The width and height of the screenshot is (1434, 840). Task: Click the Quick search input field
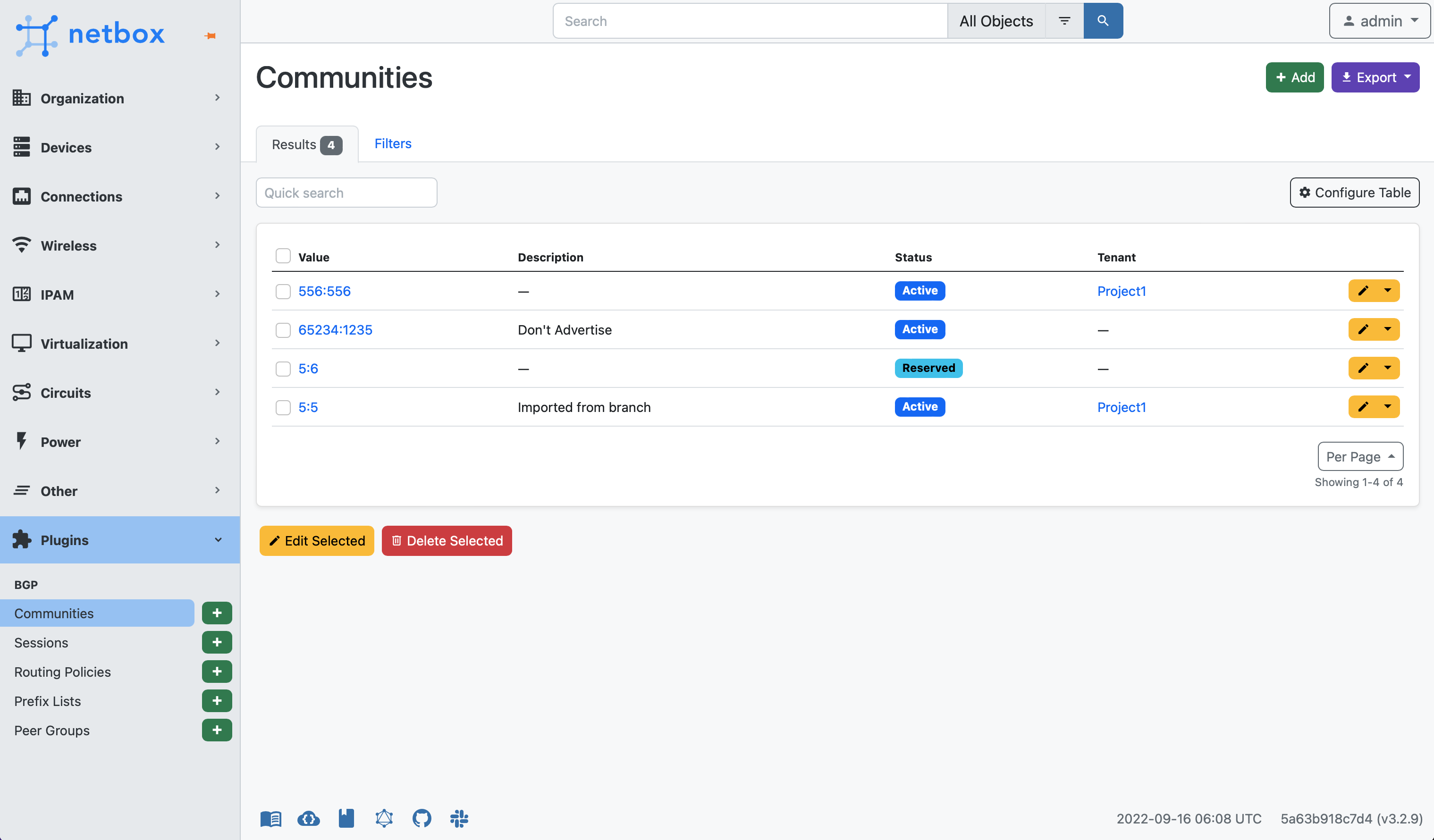tap(346, 193)
